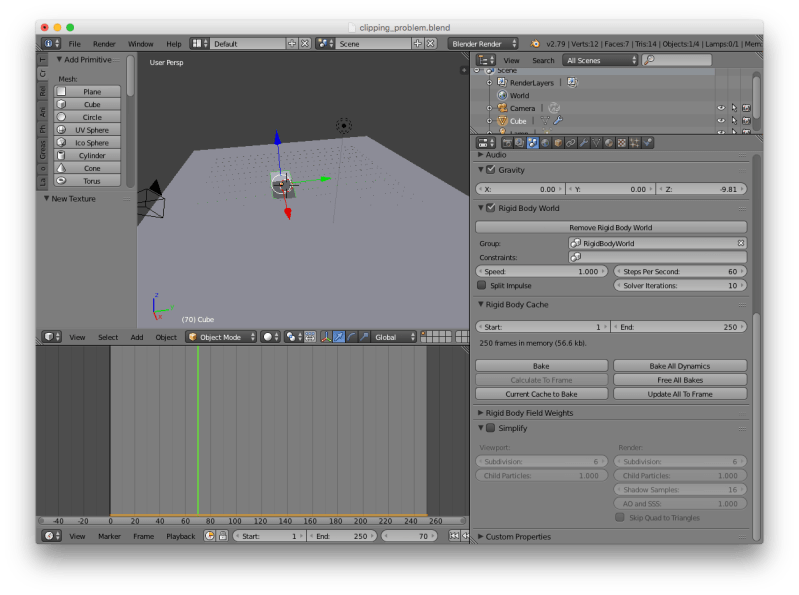The image size is (799, 595).
Task: Open the Modifiers properties tab (wrench icon)
Action: click(584, 143)
